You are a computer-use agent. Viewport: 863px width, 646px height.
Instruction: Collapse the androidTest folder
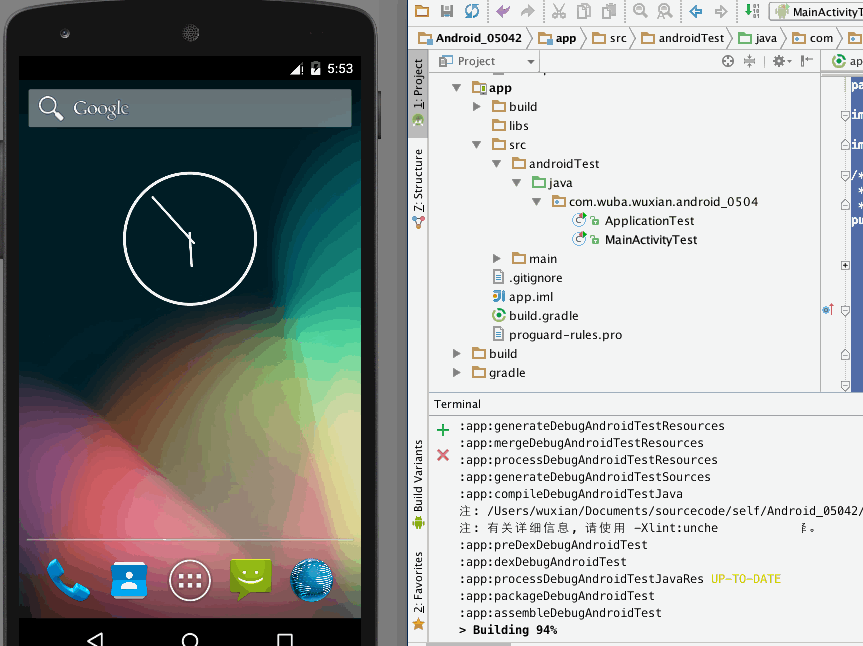click(496, 163)
